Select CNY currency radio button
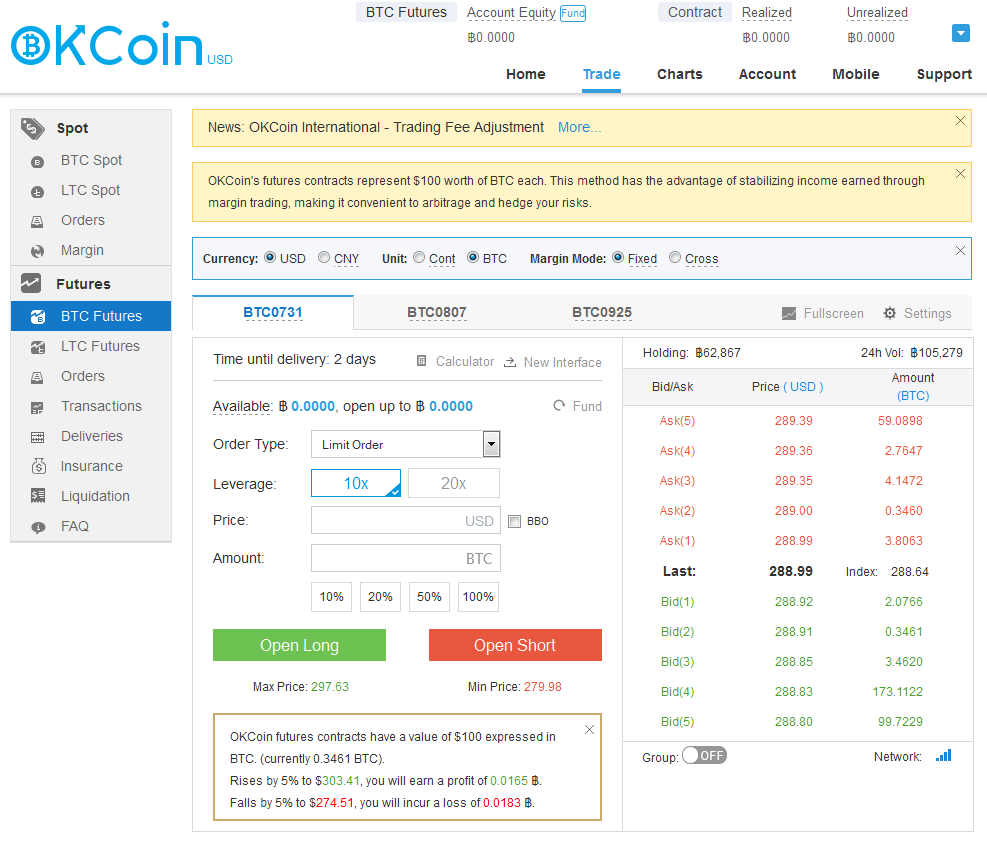The height and width of the screenshot is (842, 987). [x=324, y=257]
